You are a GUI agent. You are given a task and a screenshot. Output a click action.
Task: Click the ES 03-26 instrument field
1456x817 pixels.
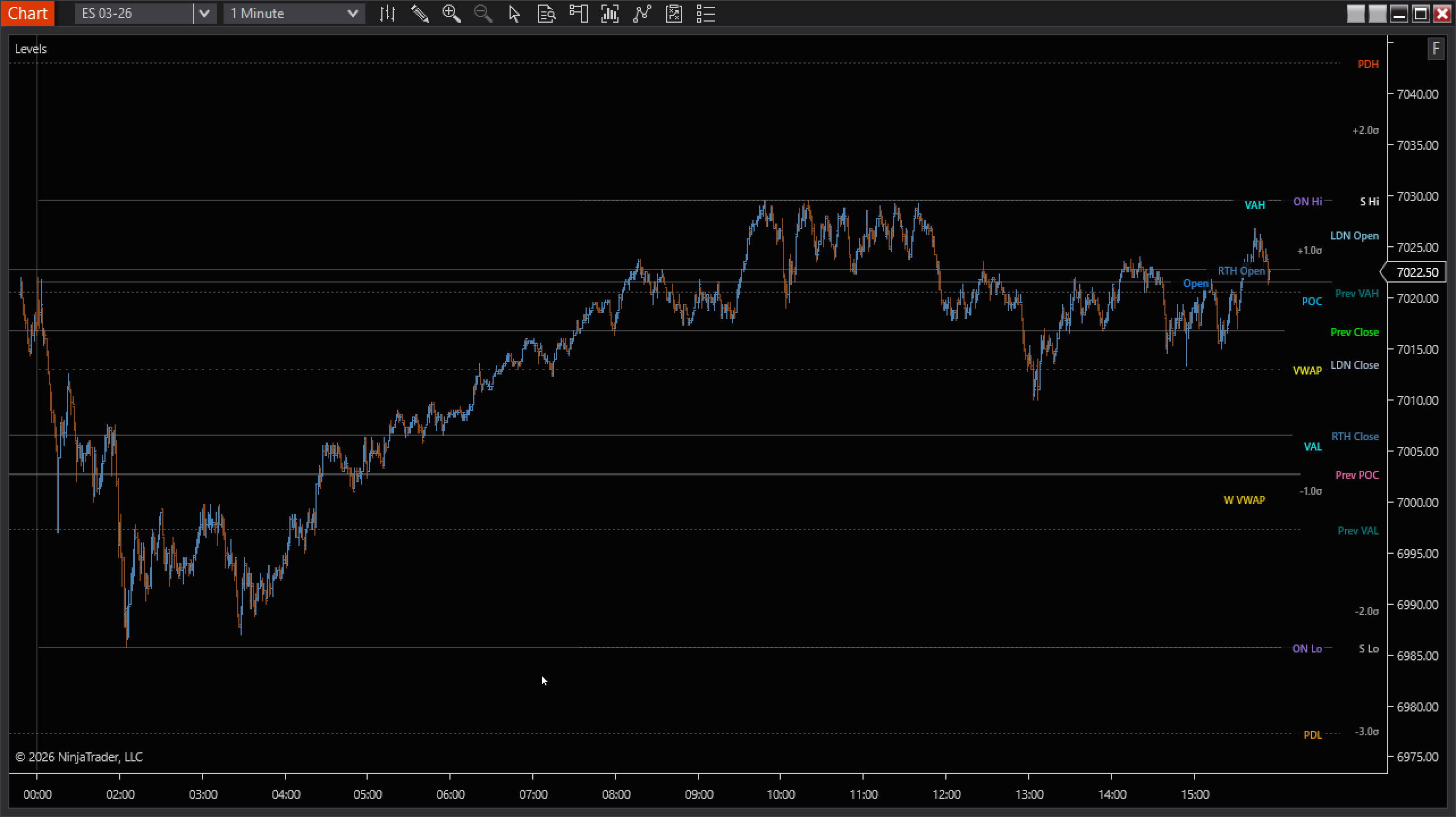tap(134, 14)
